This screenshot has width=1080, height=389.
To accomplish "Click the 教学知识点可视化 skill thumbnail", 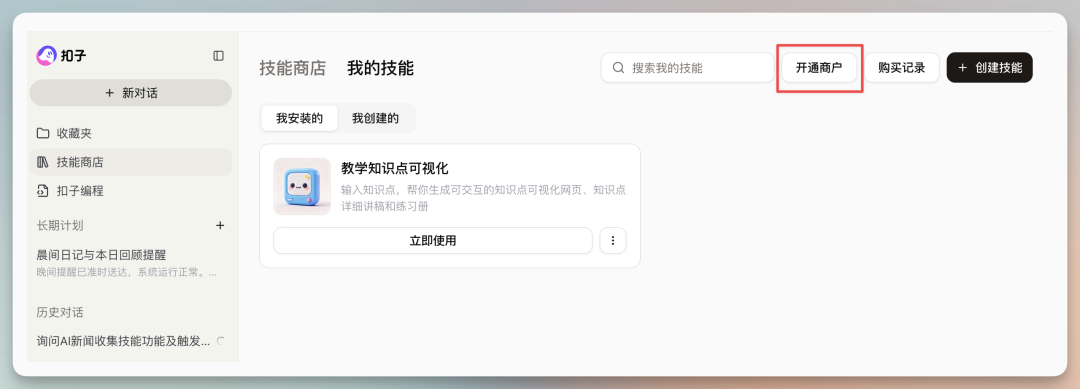I will (x=302, y=187).
